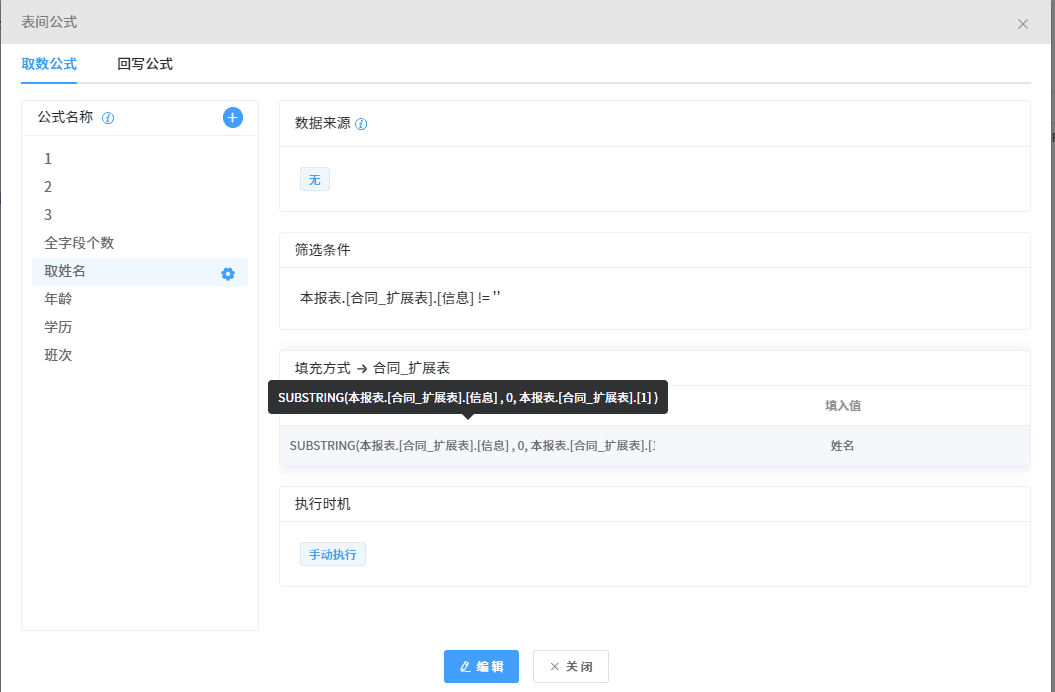
Task: Click the 无 data source tag
Action: tap(315, 180)
